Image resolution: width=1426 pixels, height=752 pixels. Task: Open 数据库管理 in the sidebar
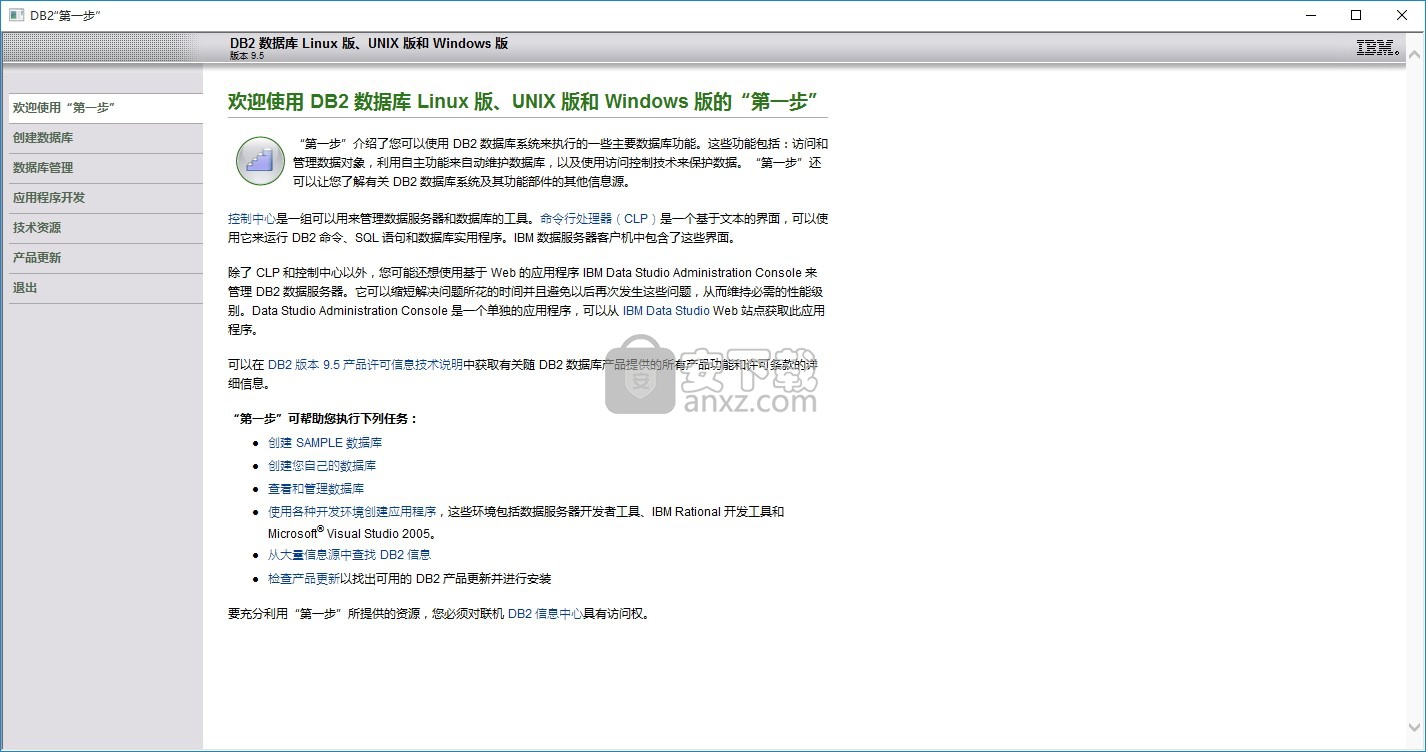tap(106, 168)
